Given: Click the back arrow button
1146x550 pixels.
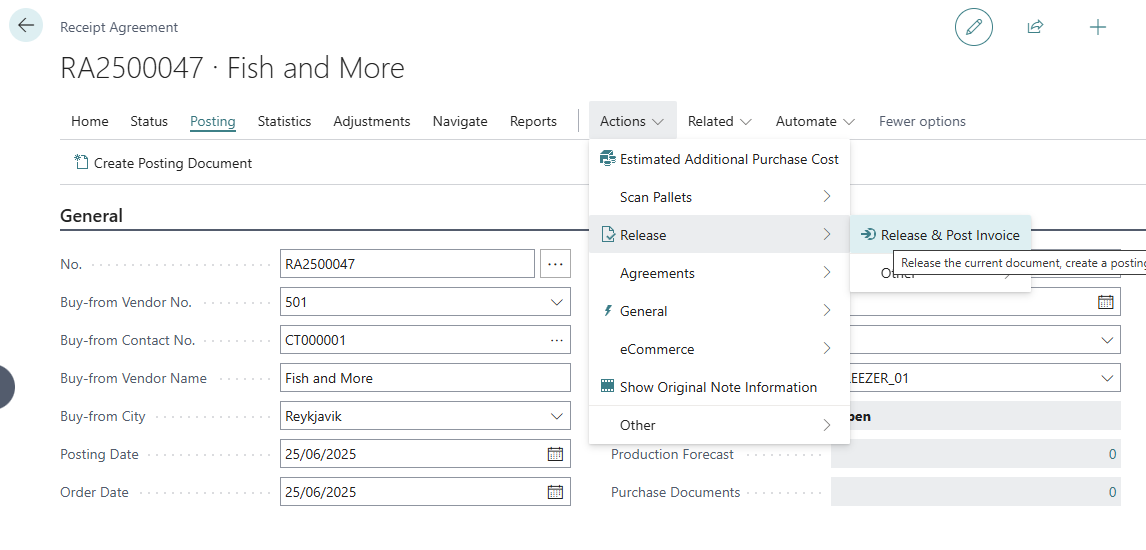Looking at the screenshot, I should pos(26,26).
